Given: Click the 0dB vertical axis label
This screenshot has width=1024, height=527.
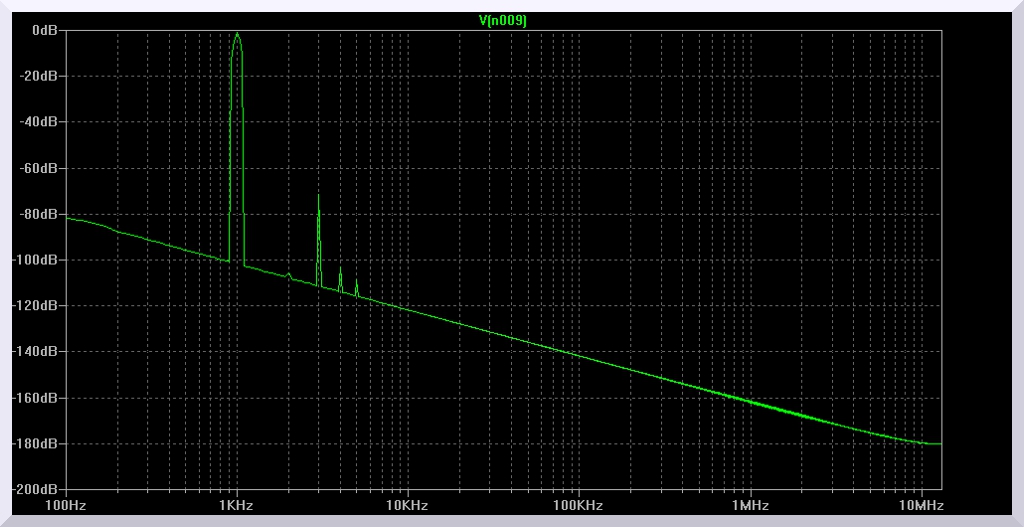Looking at the screenshot, I should pyautogui.click(x=46, y=30).
